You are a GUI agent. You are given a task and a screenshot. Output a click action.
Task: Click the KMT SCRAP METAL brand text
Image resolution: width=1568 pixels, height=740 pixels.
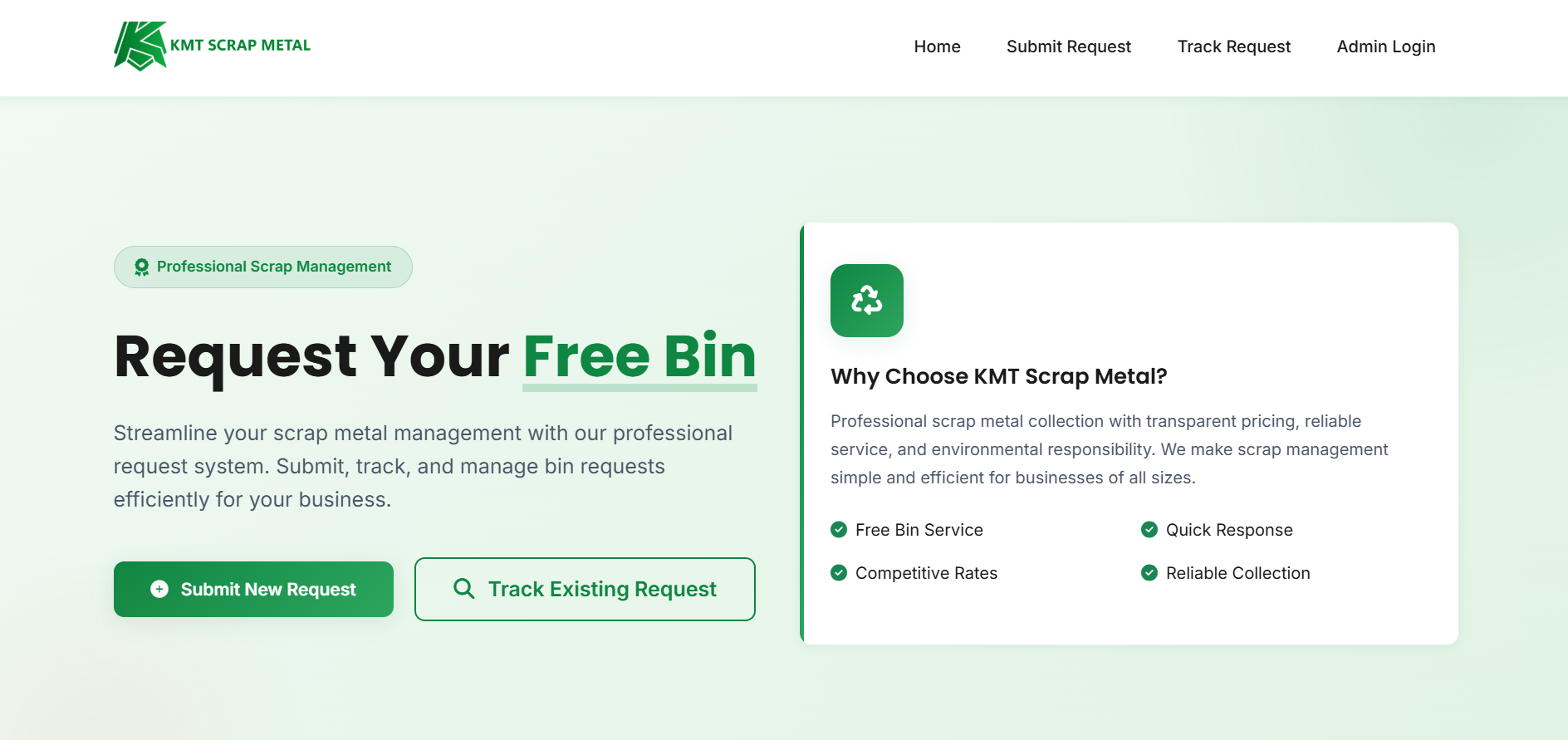[x=240, y=45]
